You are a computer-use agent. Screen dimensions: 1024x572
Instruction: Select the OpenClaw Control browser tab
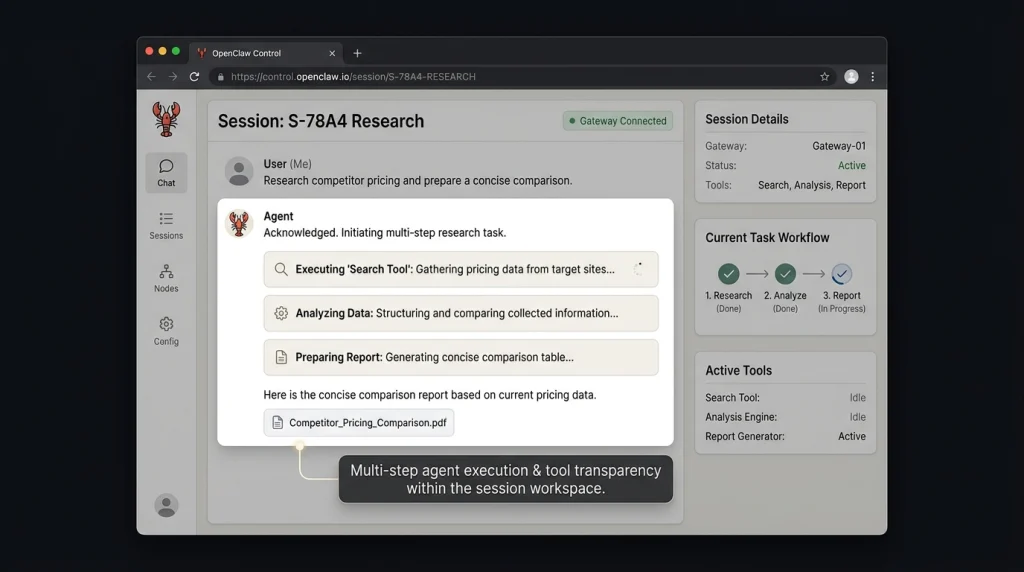tap(264, 54)
